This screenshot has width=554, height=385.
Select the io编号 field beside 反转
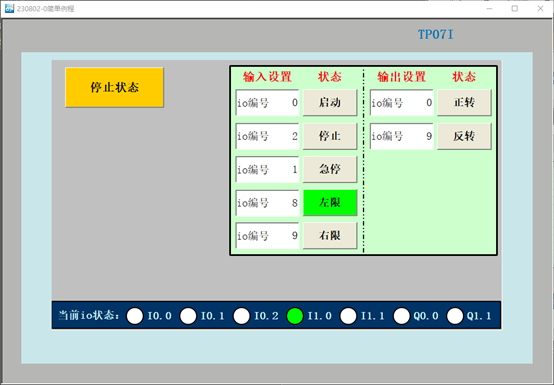tap(402, 136)
